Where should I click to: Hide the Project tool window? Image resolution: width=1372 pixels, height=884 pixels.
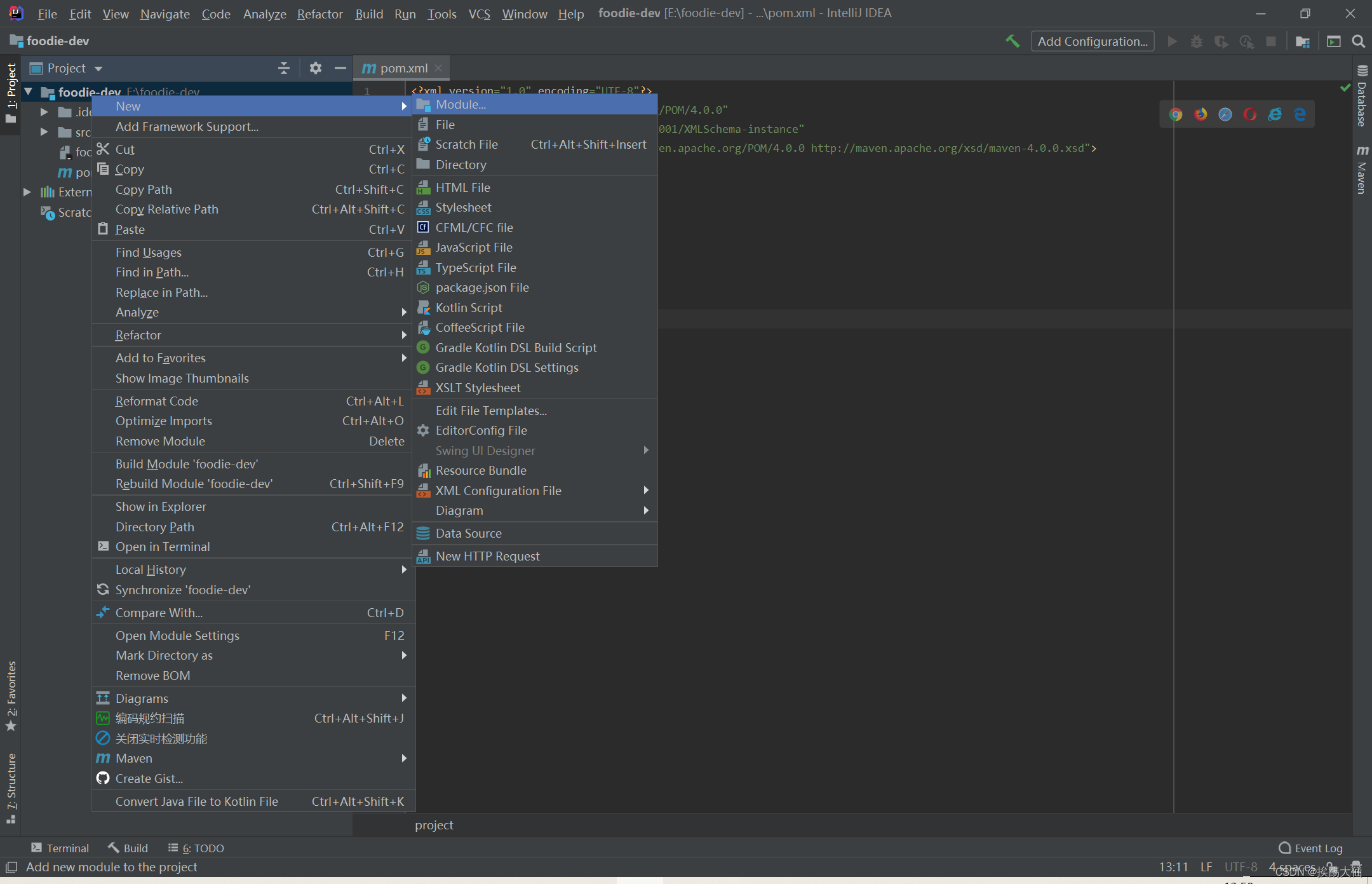pyautogui.click(x=340, y=68)
